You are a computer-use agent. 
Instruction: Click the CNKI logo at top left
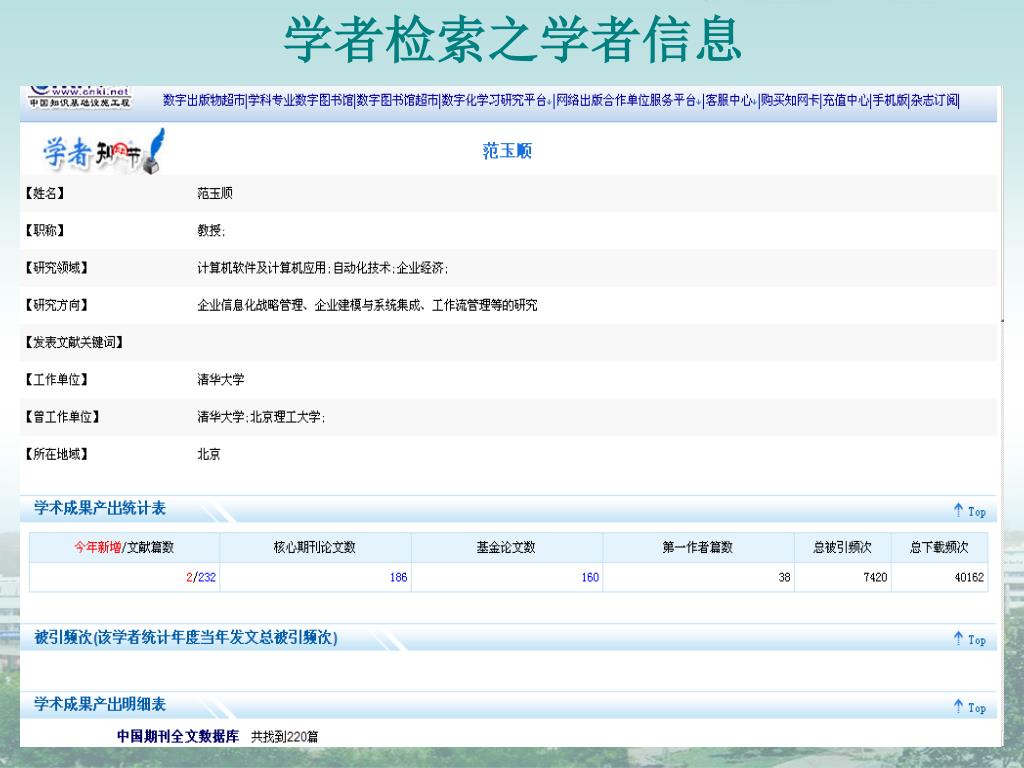[x=80, y=97]
